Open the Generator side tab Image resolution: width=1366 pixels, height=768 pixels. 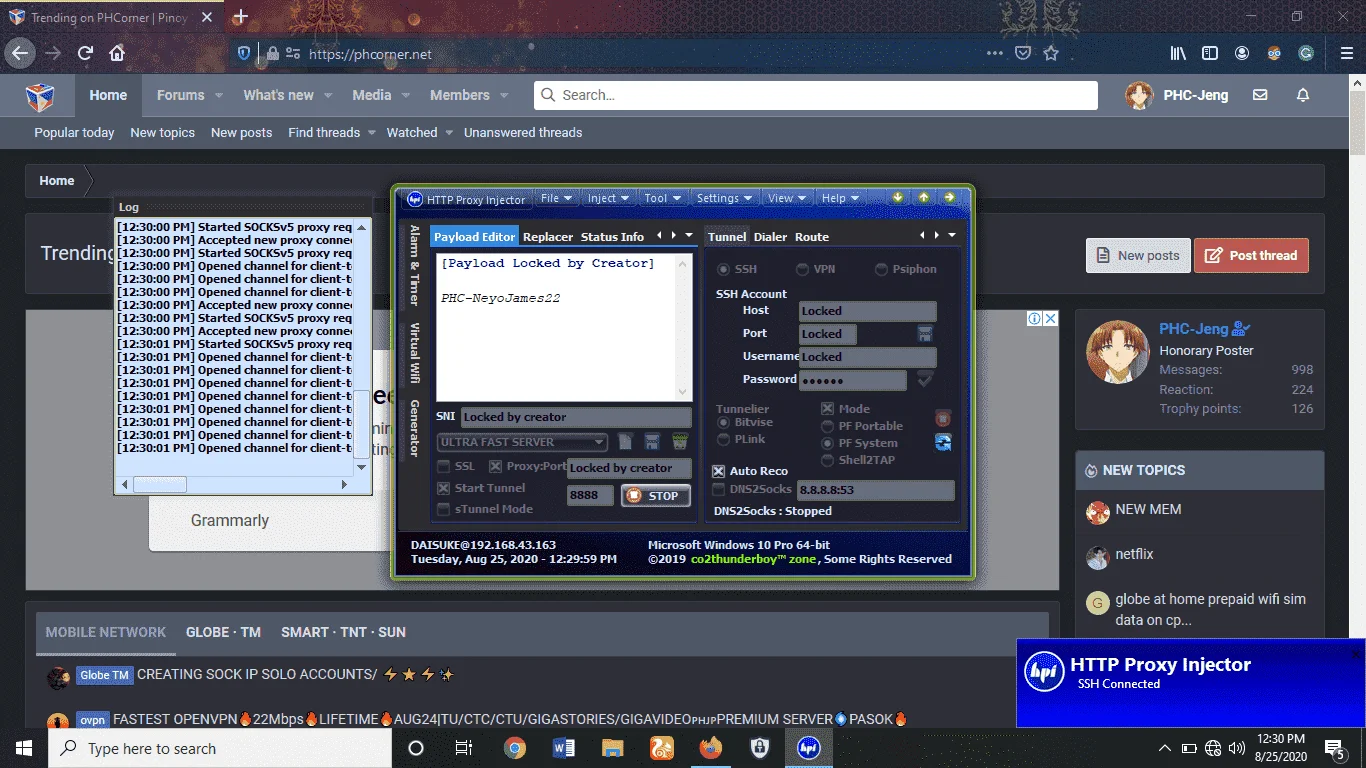414,428
